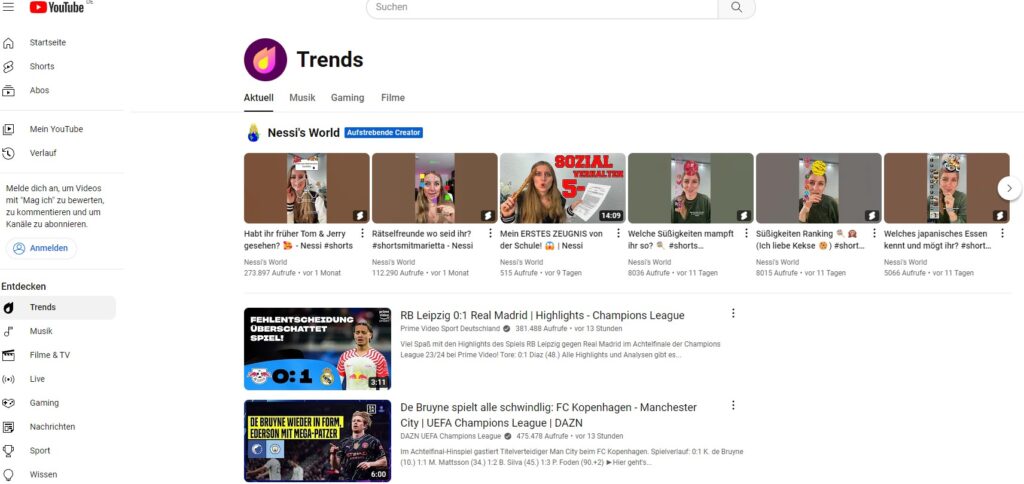This screenshot has width=1024, height=484.
Task: Open RB Leipzig 0:1 Real Madrid title
Action: pyautogui.click(x=542, y=315)
